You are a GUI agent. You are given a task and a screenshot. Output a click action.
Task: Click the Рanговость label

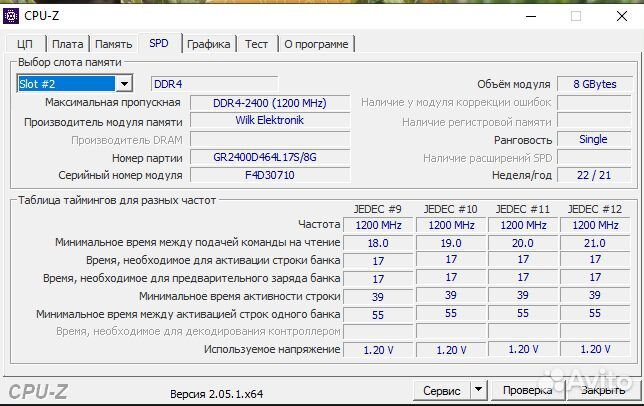point(523,140)
